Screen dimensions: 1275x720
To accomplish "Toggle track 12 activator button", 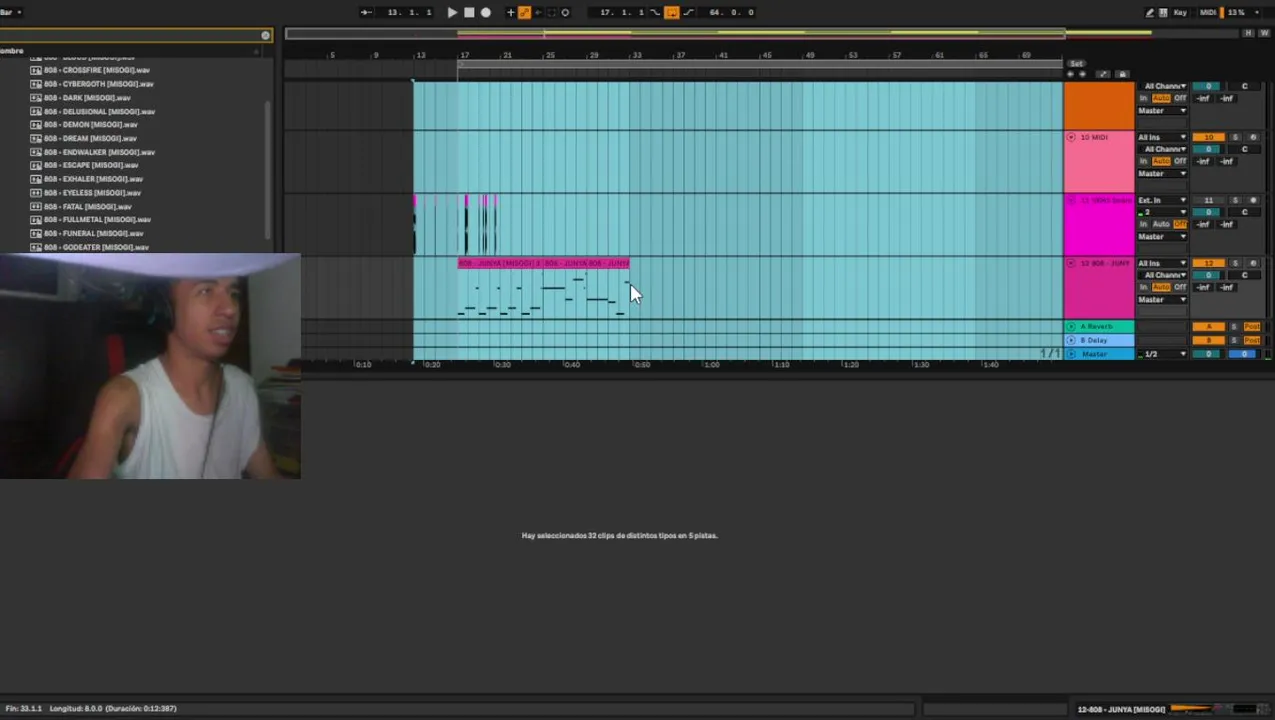I will (x=1208, y=263).
